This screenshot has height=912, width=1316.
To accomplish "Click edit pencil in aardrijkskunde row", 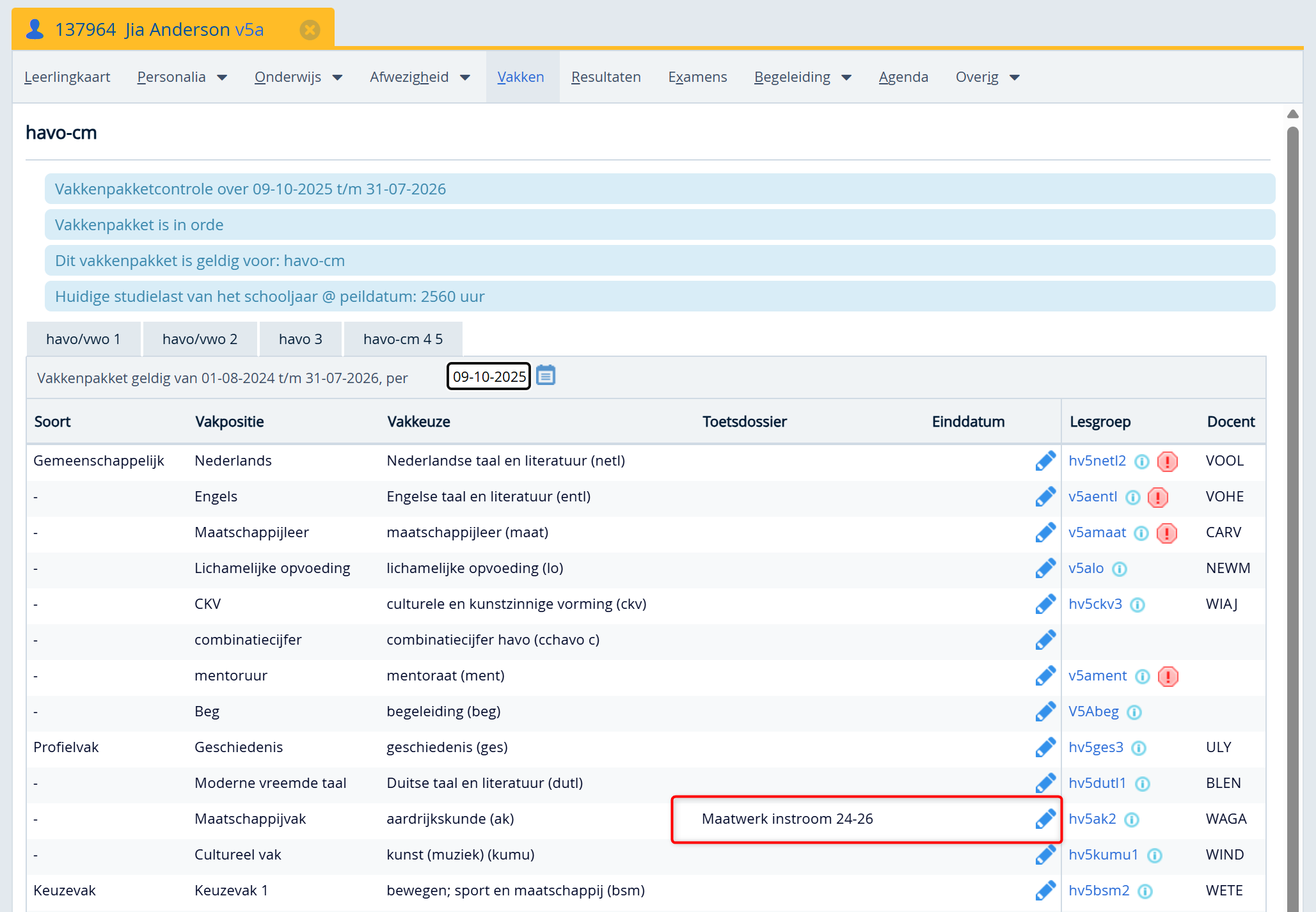I will coord(1045,819).
